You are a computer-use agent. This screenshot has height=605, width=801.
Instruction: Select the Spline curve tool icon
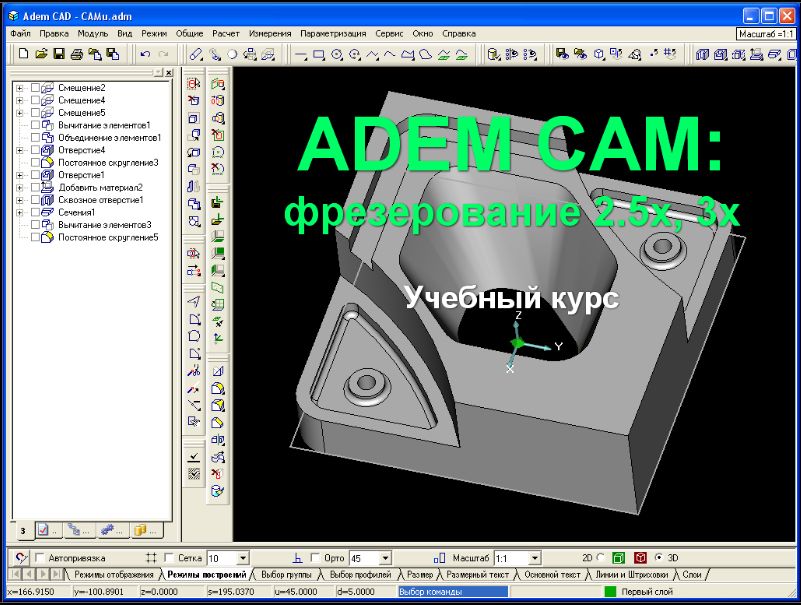[390, 54]
